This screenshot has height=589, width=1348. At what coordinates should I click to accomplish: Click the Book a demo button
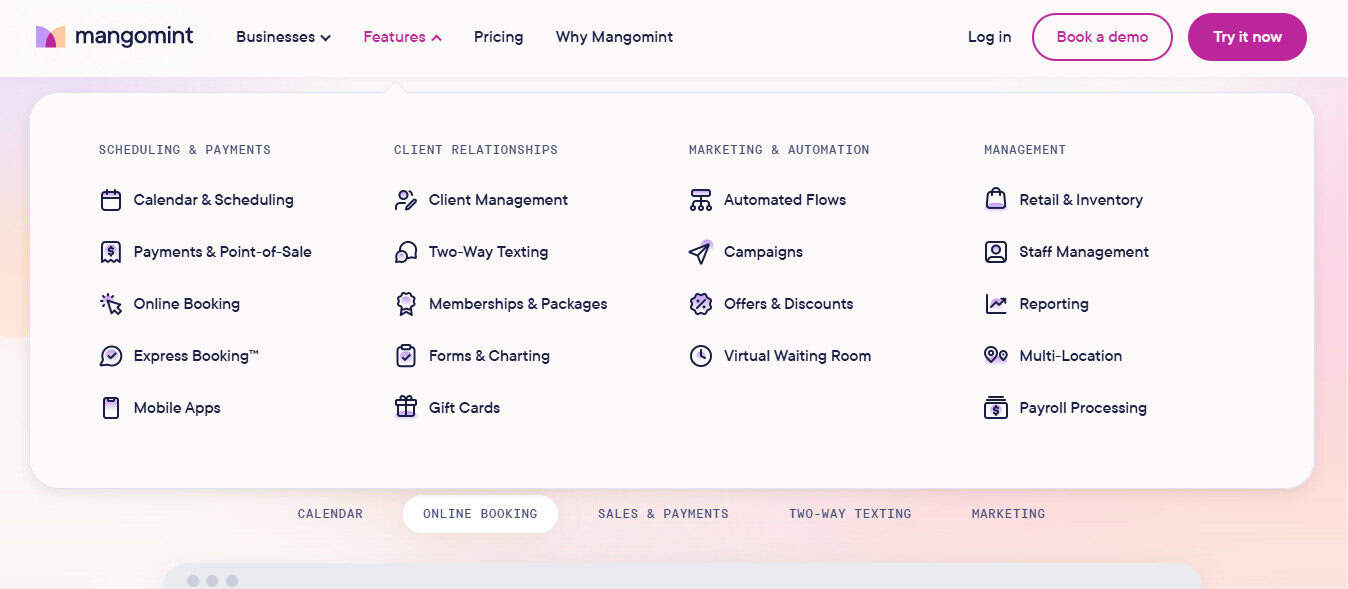point(1102,37)
